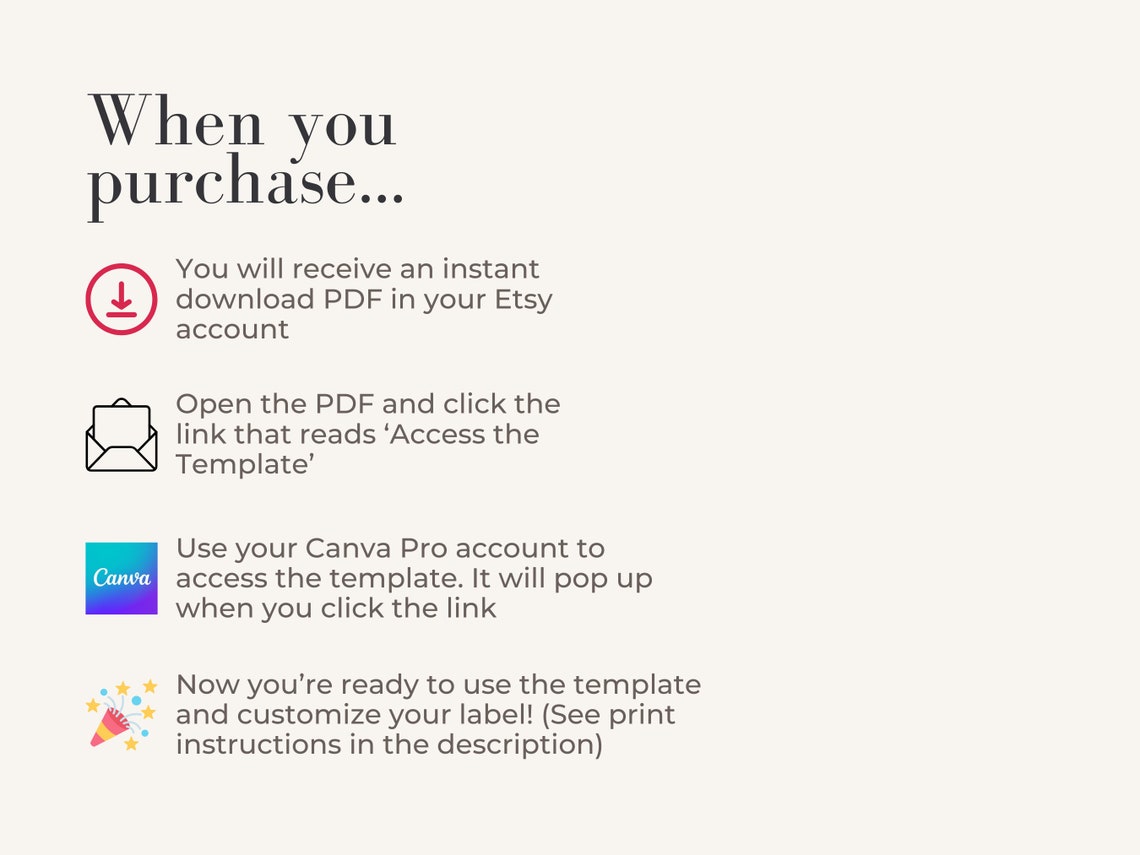The image size is (1140, 855).
Task: Click the word 'Template’' below envelope step
Action: point(245,465)
